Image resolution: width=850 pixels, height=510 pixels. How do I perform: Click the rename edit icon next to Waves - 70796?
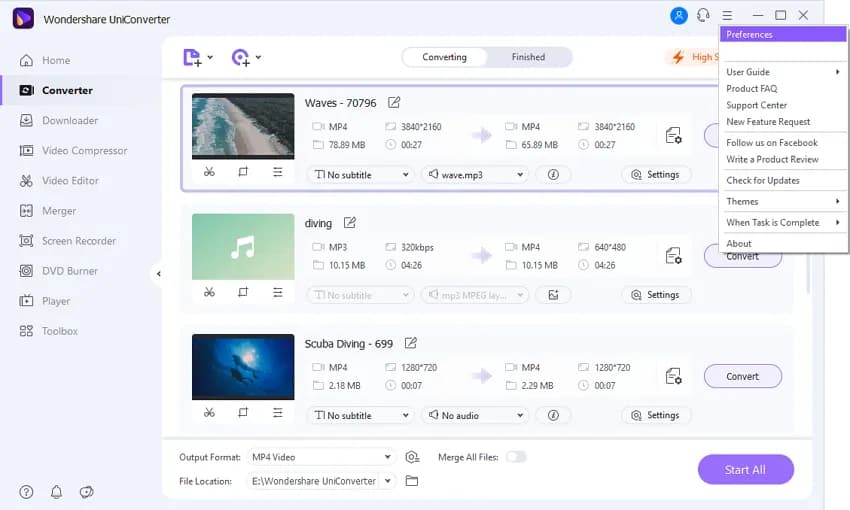coord(394,102)
